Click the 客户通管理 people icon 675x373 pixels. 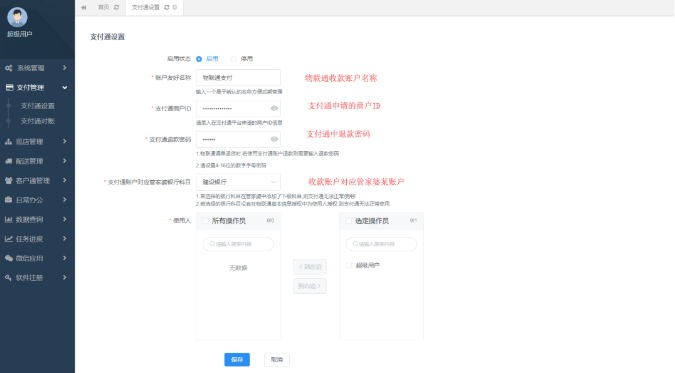pyautogui.click(x=9, y=180)
